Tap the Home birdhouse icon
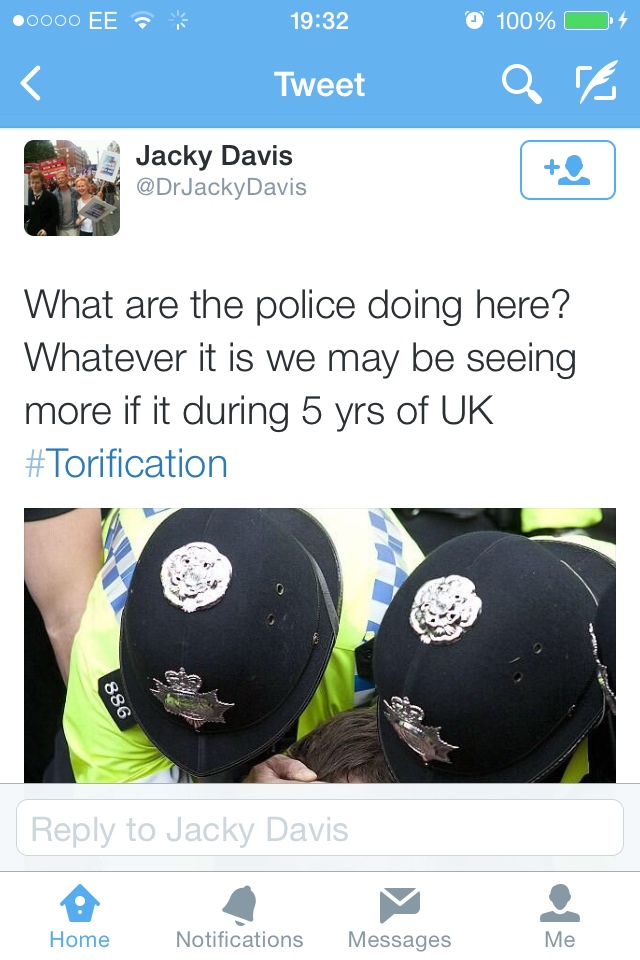Viewport: 640px width, 960px height. [80, 903]
